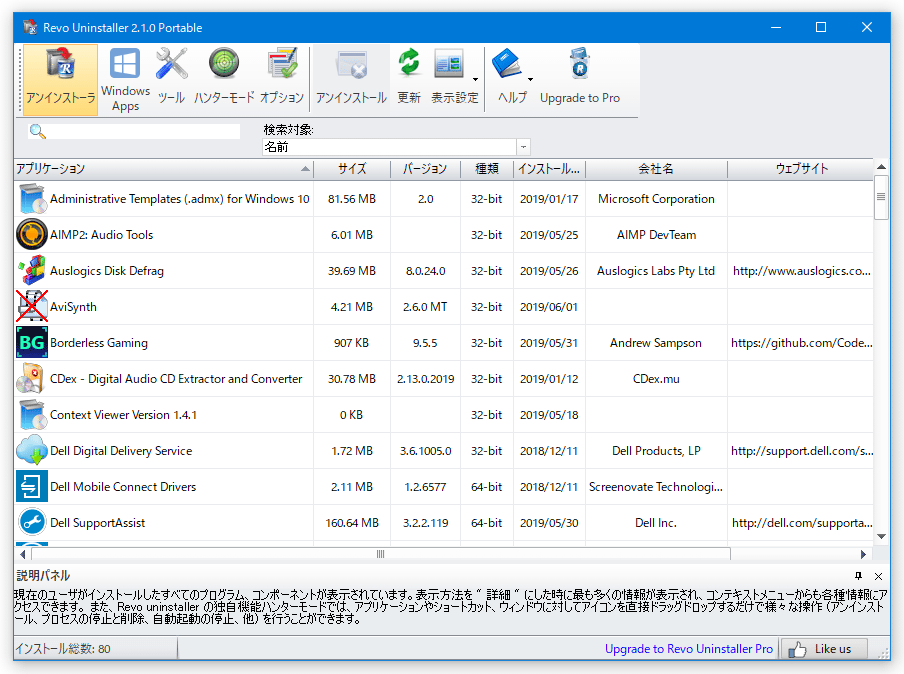Screen dimensions: 904x674
Task: Select "Dell Mobile Connect Drivers" name
Action: tap(123, 487)
